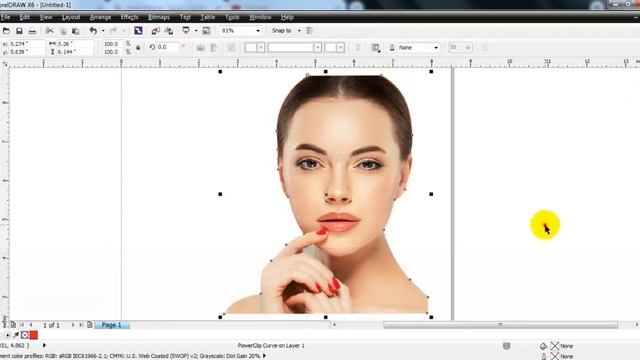Select the Page 1 tab
This screenshot has width=640, height=360.
(112, 325)
